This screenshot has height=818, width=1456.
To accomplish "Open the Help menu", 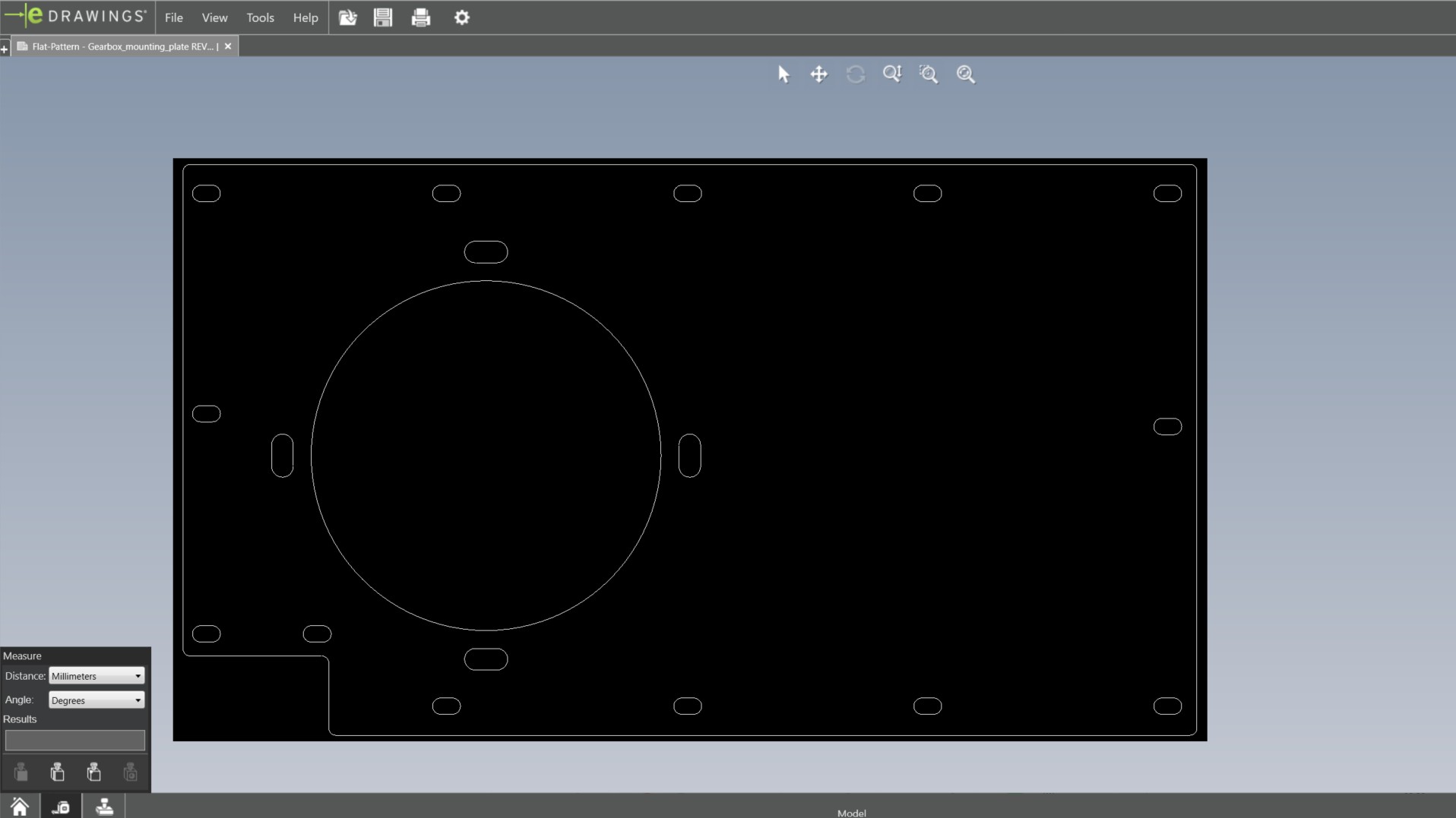I will (305, 17).
